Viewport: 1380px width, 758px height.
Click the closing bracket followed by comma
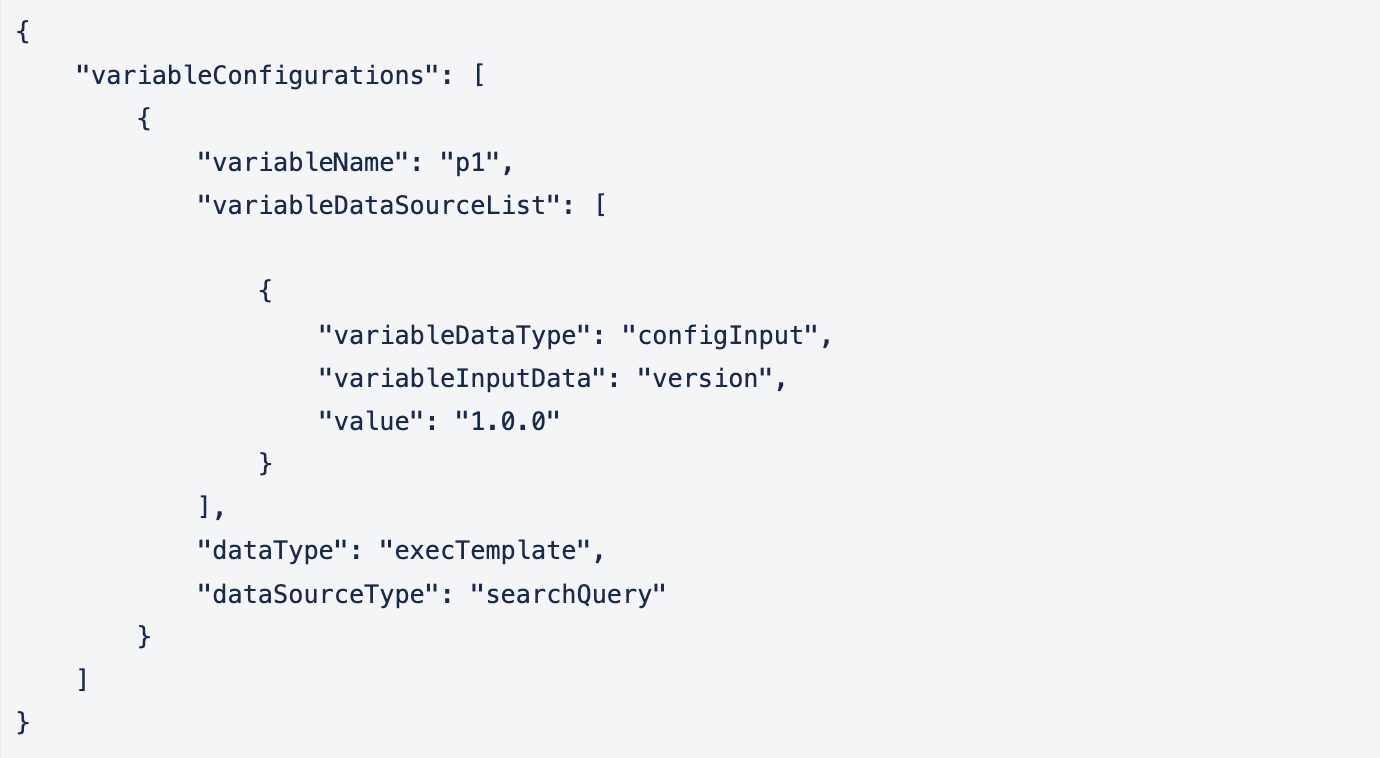(x=207, y=508)
